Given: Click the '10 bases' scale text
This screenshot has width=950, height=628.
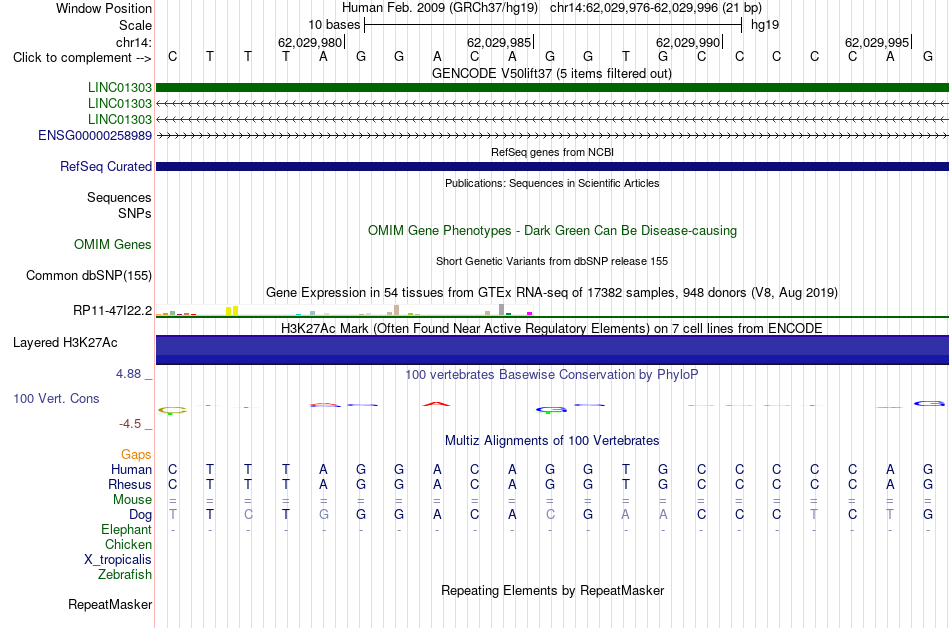Looking at the screenshot, I should tap(334, 25).
